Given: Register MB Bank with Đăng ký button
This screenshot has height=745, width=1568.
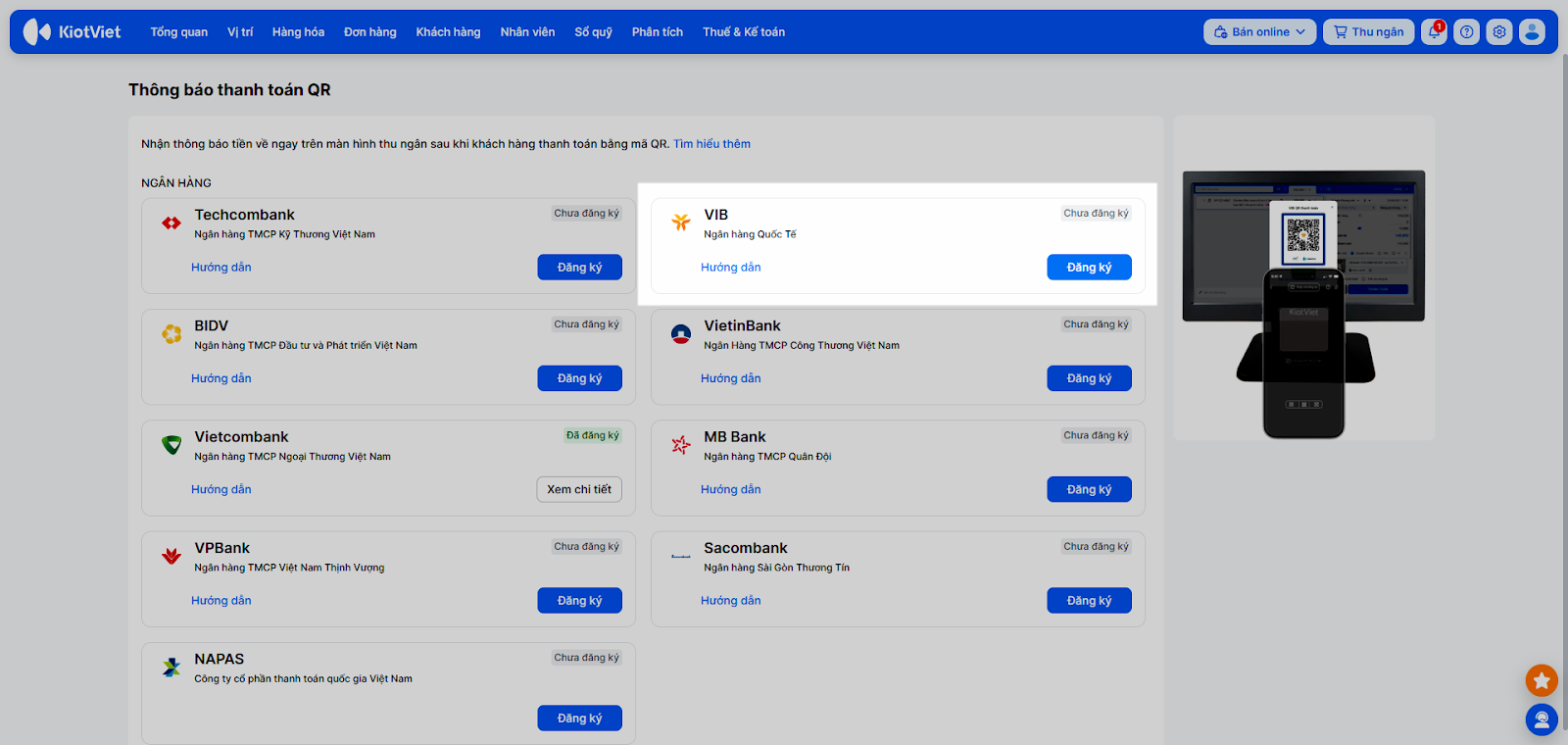Looking at the screenshot, I should tap(1089, 489).
